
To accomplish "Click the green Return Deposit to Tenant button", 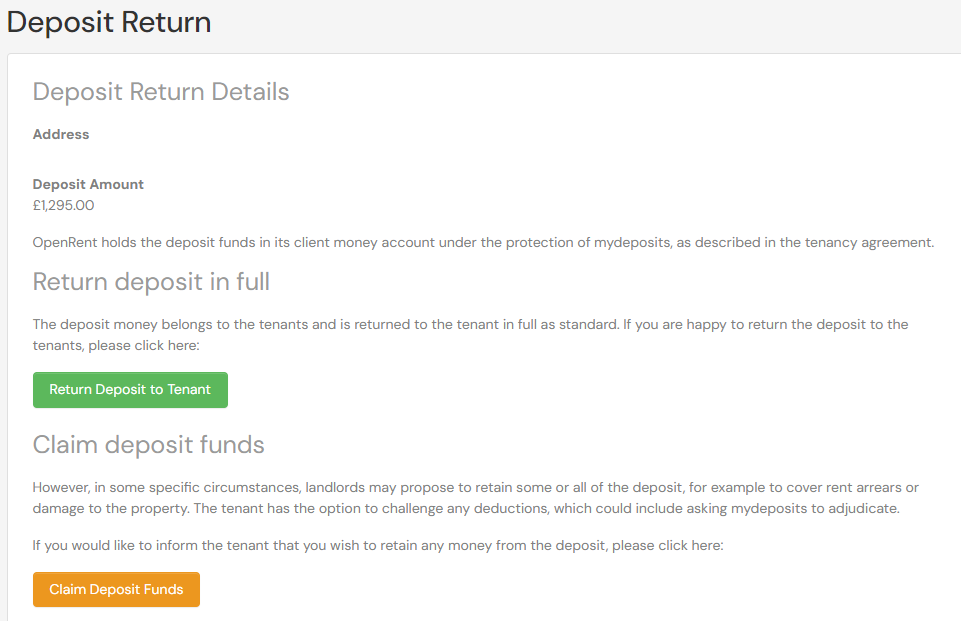I will pyautogui.click(x=130, y=390).
